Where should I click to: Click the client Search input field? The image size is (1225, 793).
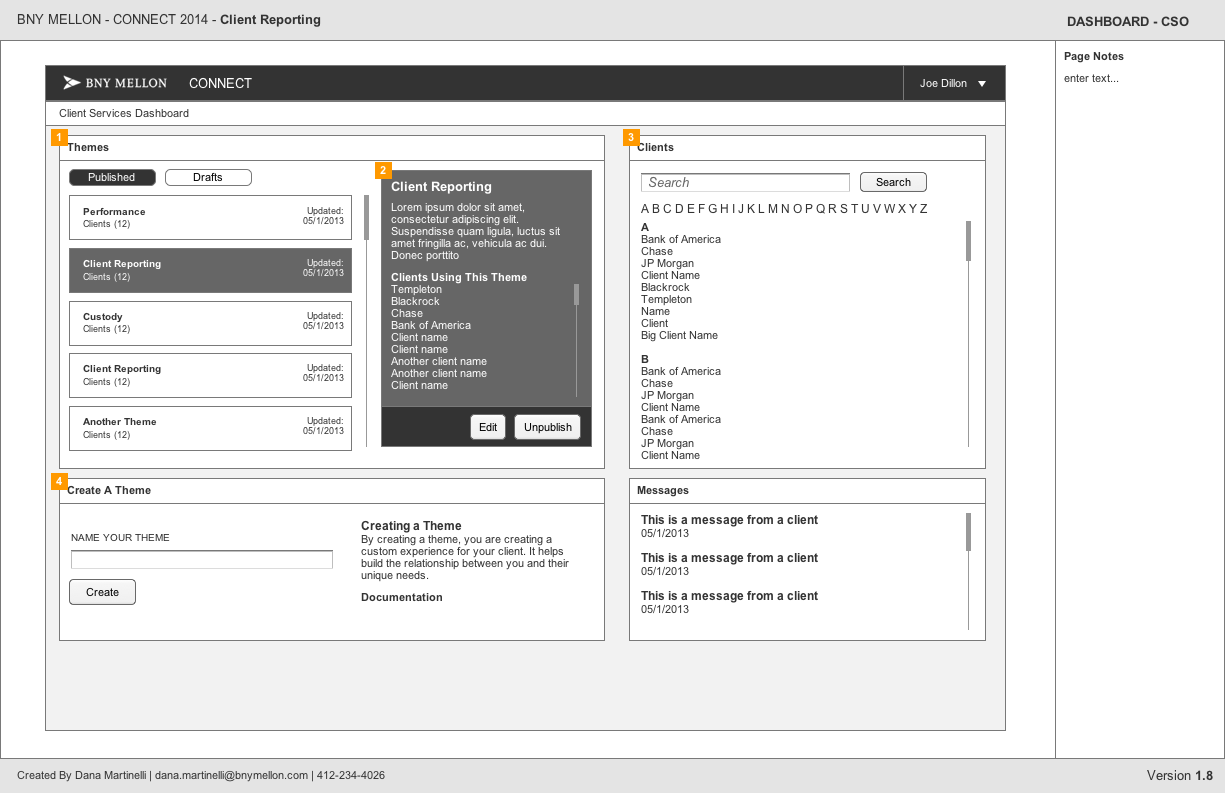pos(745,182)
